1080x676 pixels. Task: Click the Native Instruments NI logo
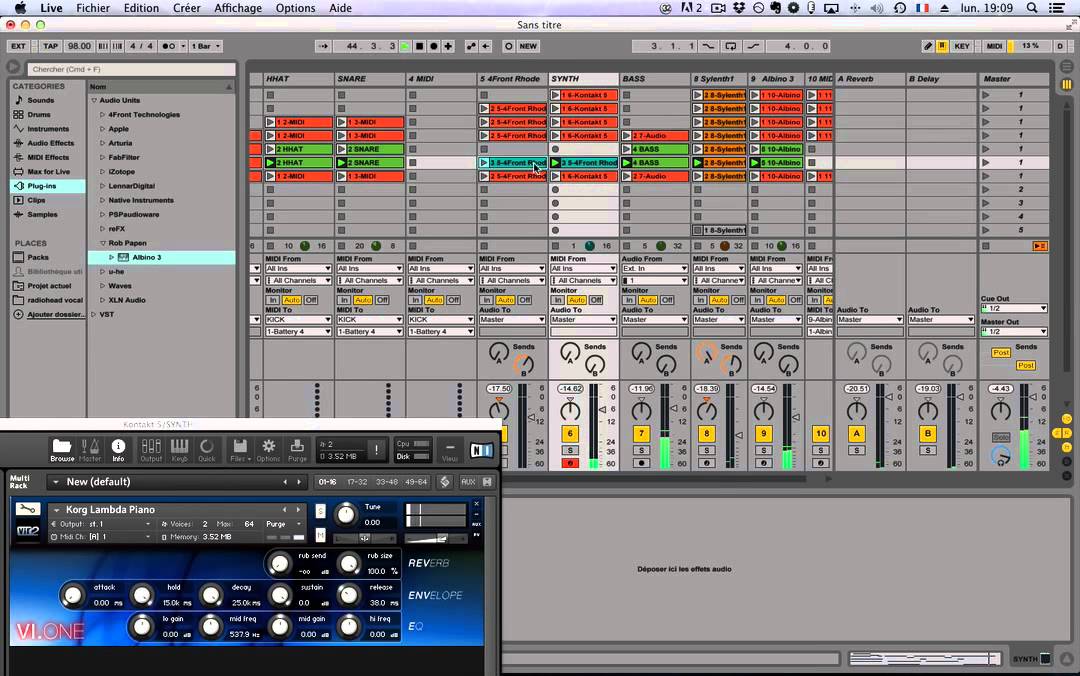pyautogui.click(x=481, y=451)
